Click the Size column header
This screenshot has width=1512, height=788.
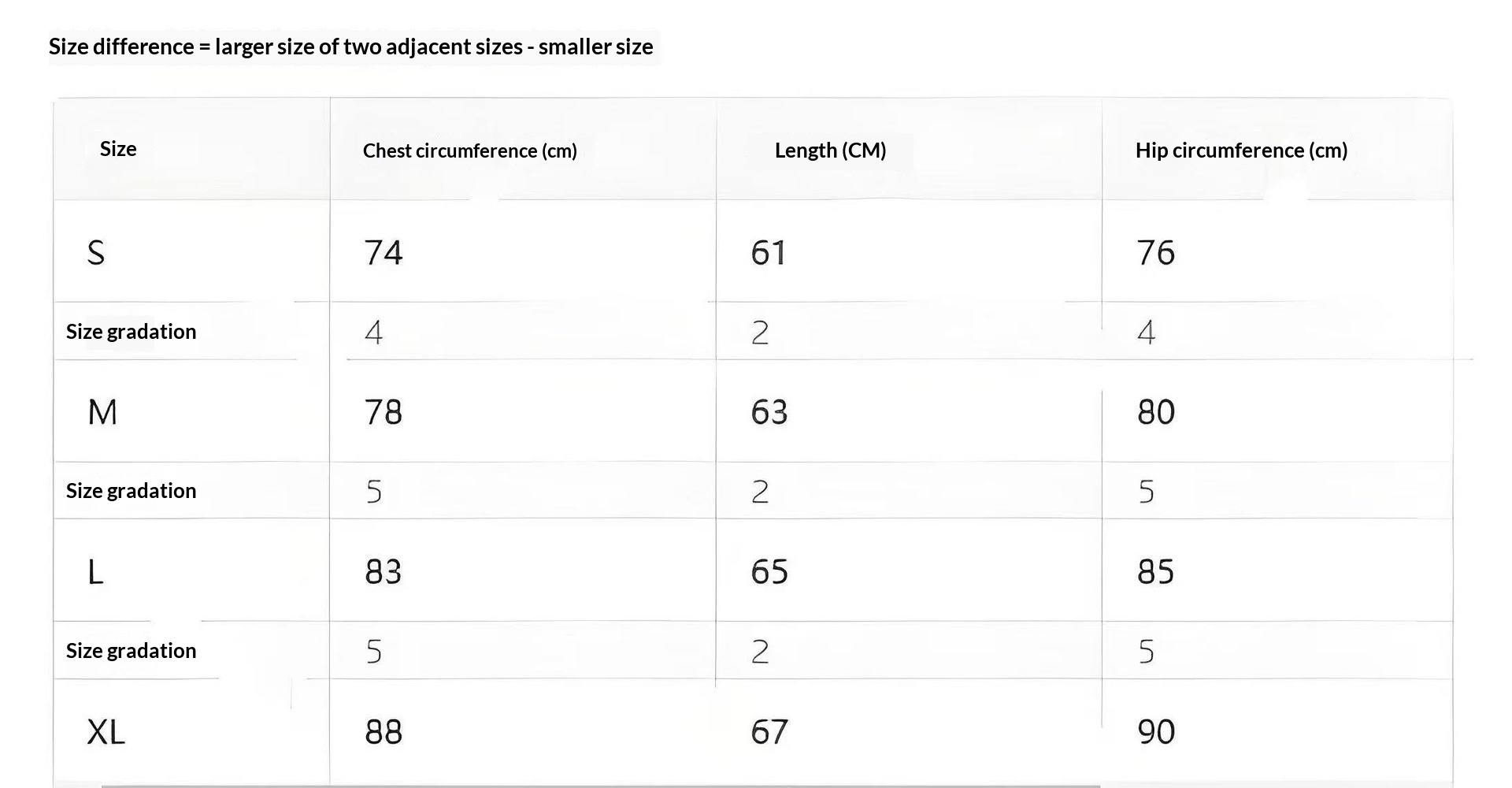coord(118,149)
